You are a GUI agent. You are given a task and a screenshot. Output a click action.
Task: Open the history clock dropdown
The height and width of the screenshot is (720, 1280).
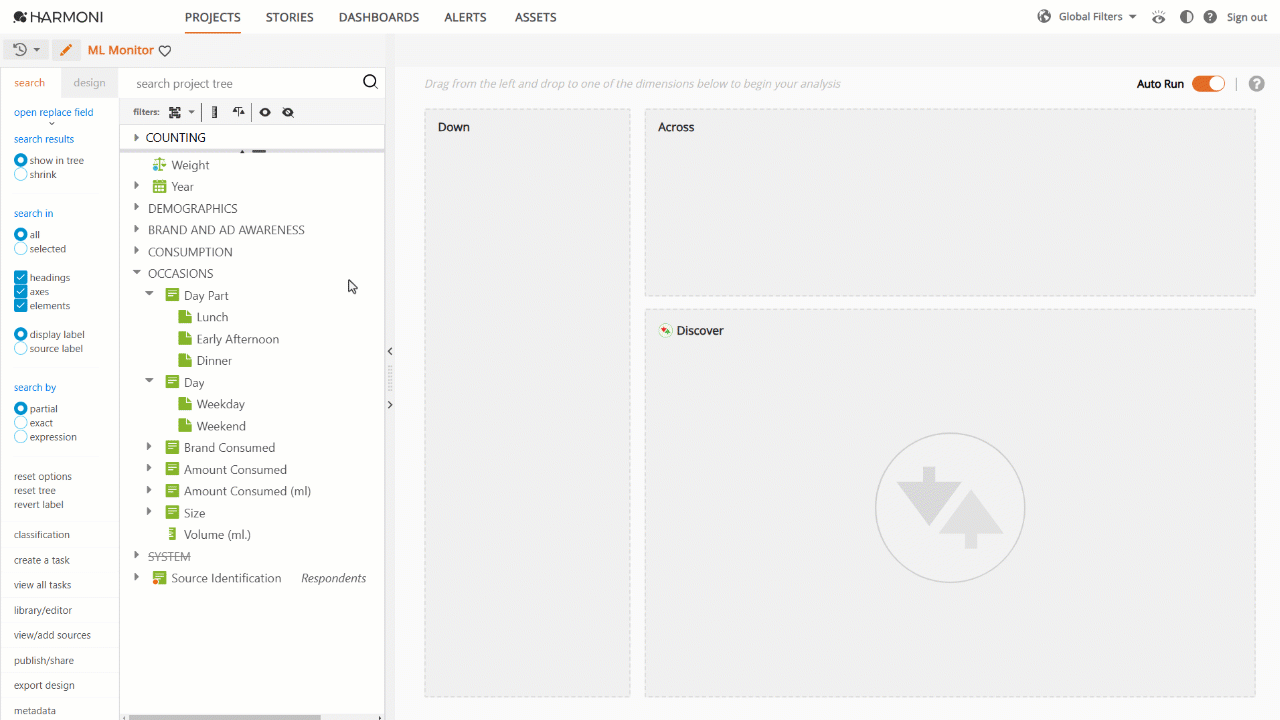click(x=27, y=50)
